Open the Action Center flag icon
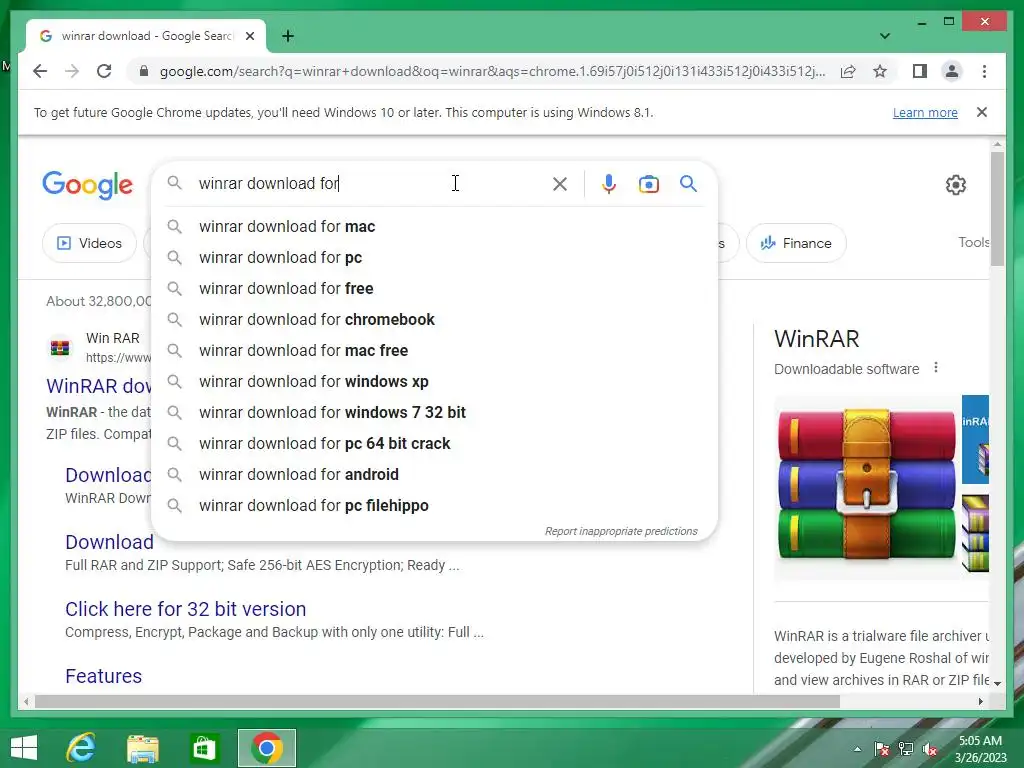This screenshot has width=1024, height=768. (881, 749)
